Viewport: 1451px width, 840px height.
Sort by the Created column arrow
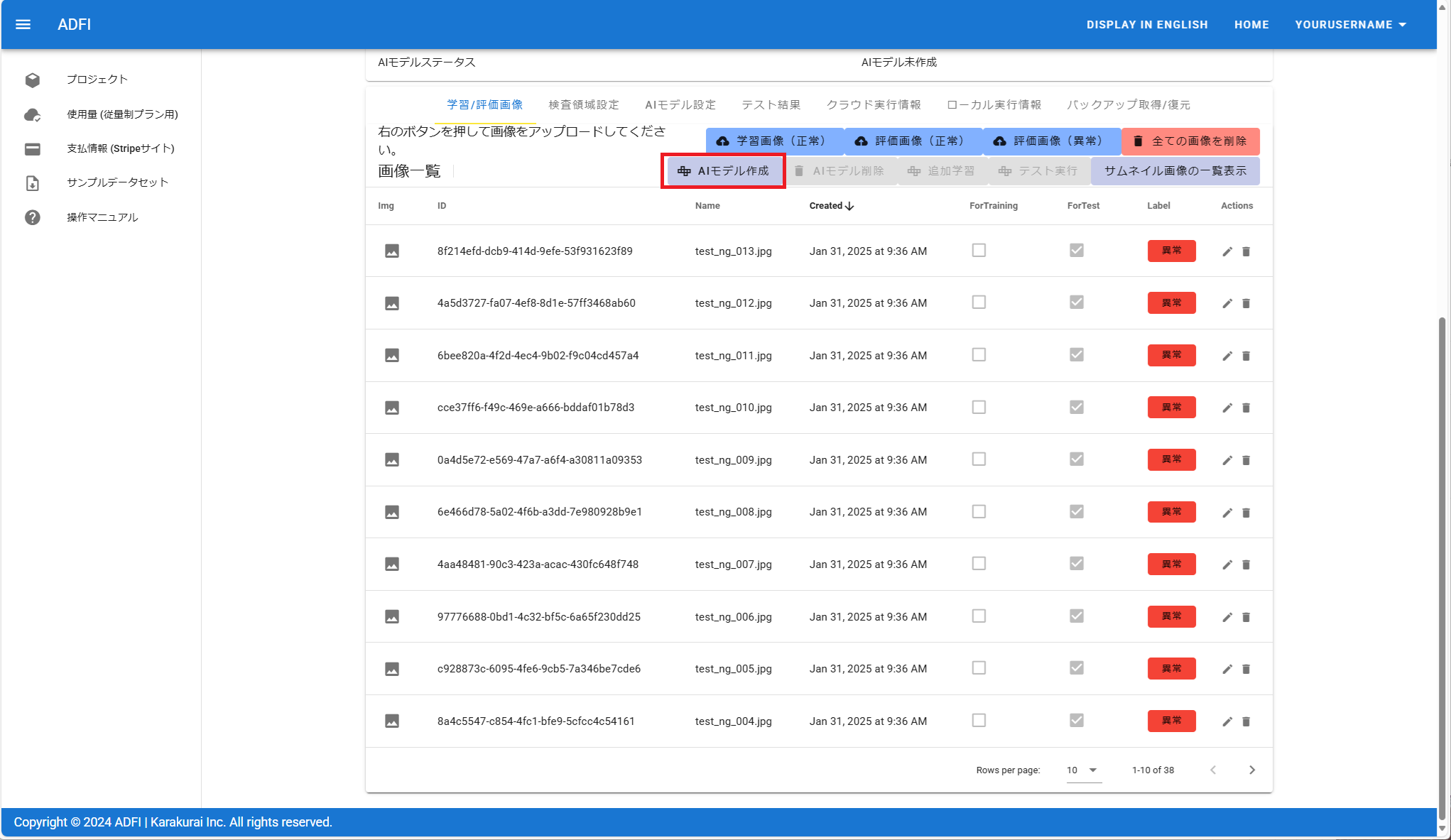click(849, 206)
